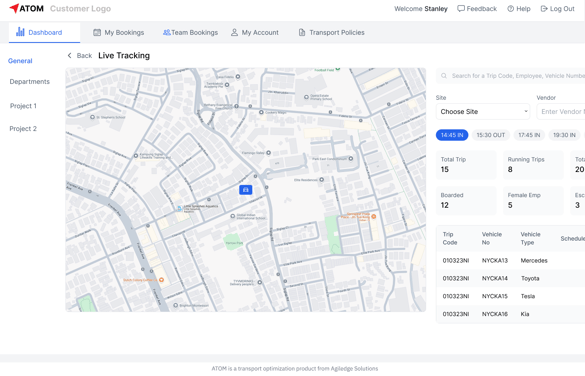Image resolution: width=585 pixels, height=376 pixels.
Task: Select trip row with vehicle NYCKA15
Action: coord(510,297)
